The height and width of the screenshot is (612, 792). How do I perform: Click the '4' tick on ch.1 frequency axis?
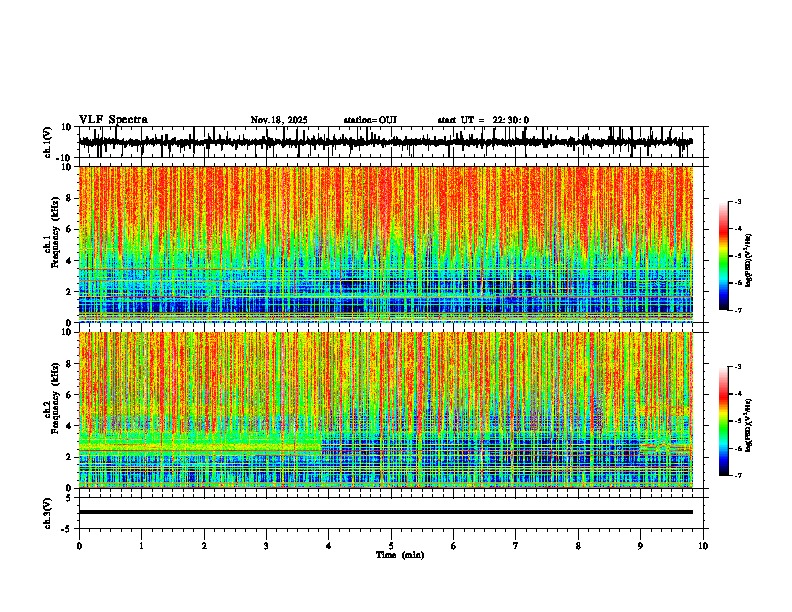click(x=69, y=261)
